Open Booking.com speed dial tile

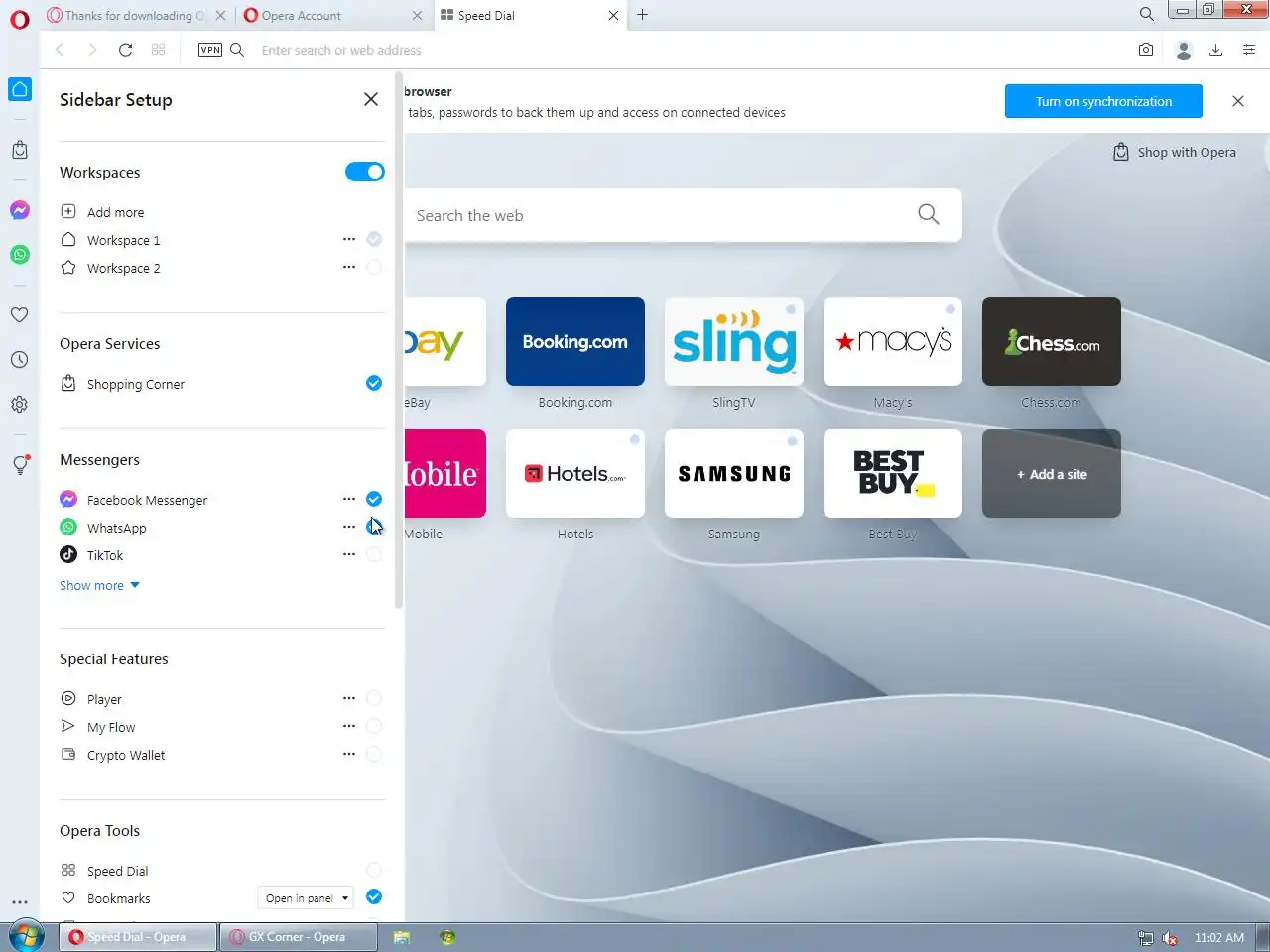[x=575, y=341]
